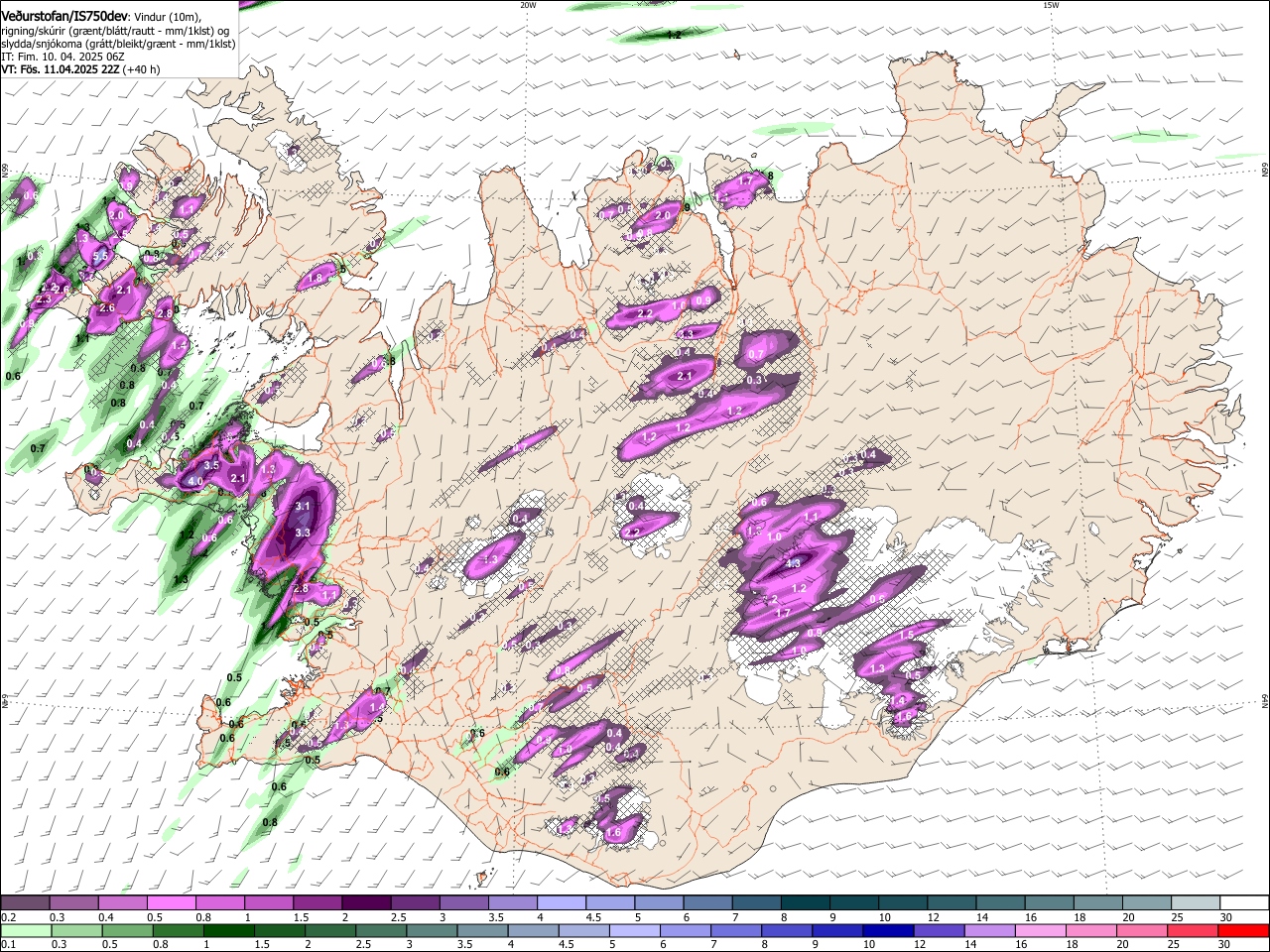Click the '(+40 h)' forecast offset text

[142, 69]
